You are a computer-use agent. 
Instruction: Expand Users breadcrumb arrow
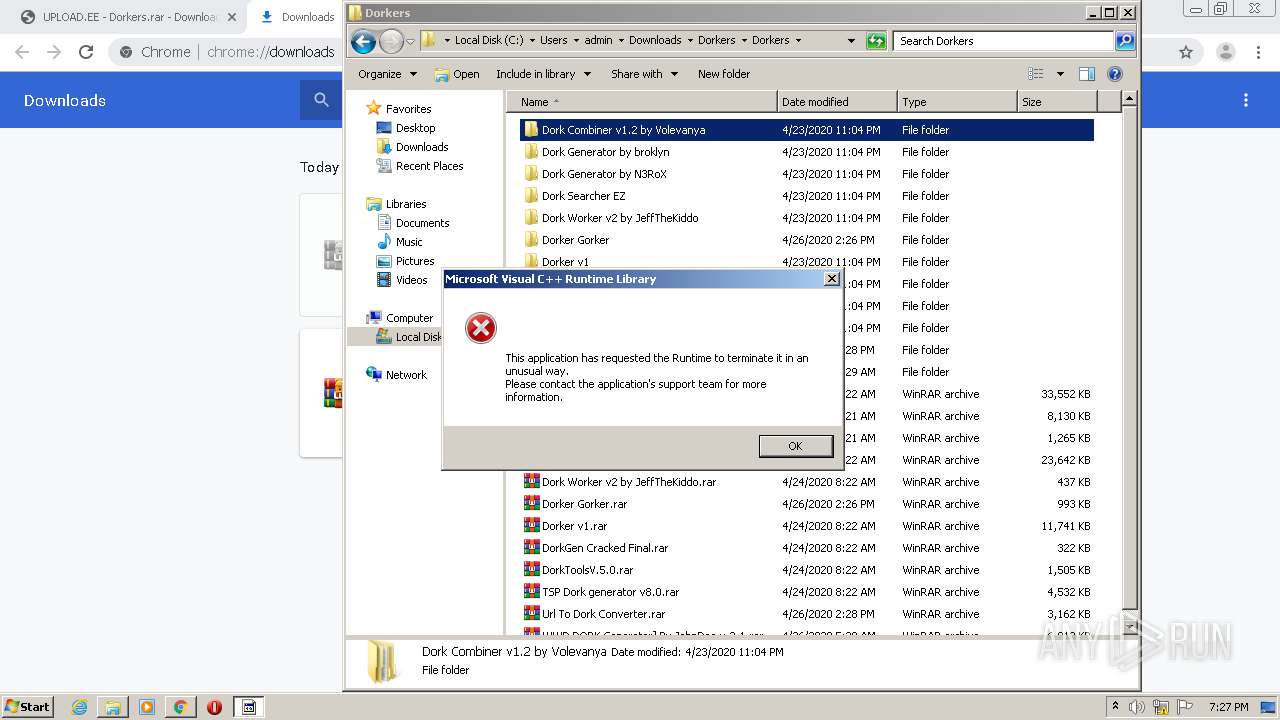click(x=576, y=41)
